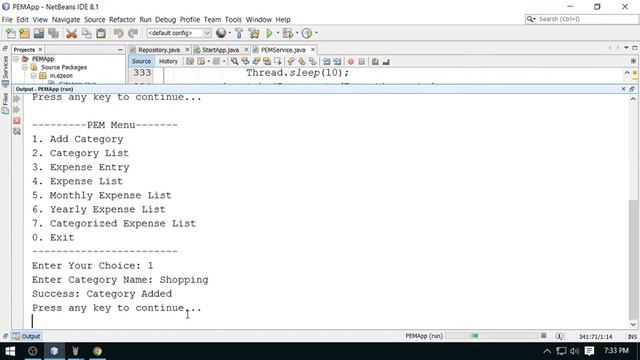Image resolution: width=640 pixels, height=360 pixels.
Task: Click the Redo arrow icon
Action: click(133, 33)
